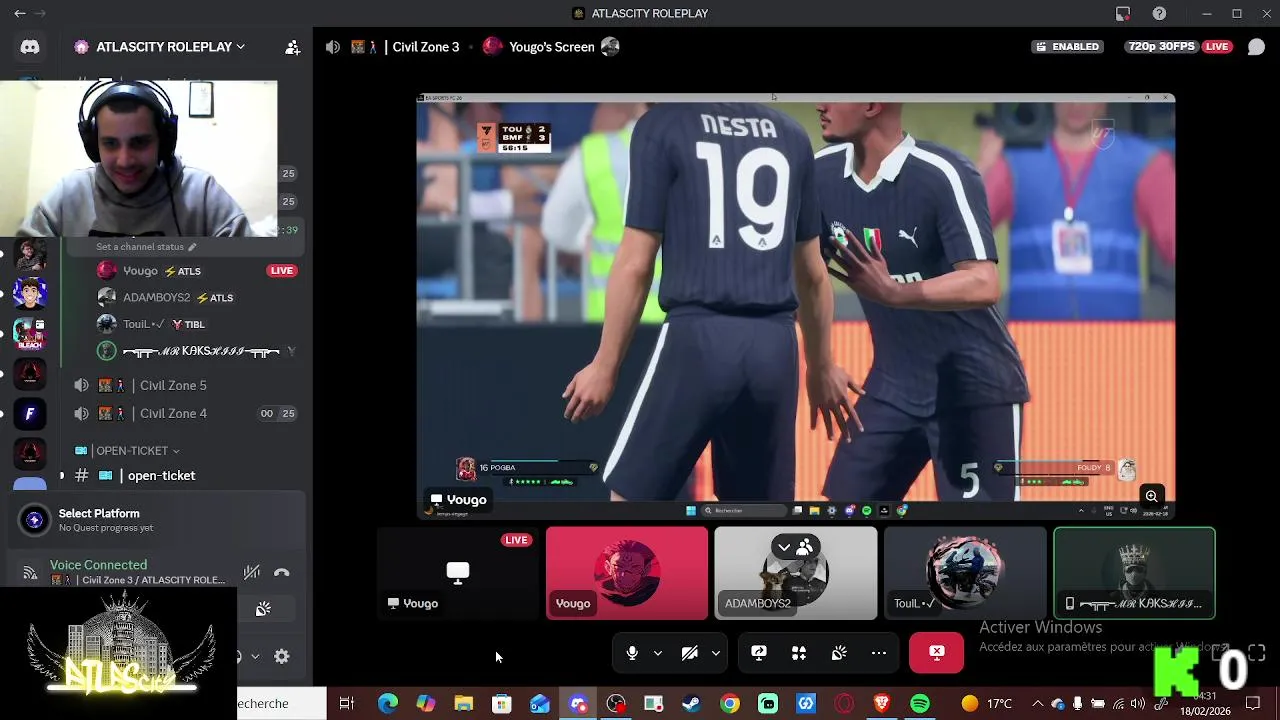Screen dimensions: 1280x720
Task: Click the taskbar Recherche search box
Action: [281, 704]
